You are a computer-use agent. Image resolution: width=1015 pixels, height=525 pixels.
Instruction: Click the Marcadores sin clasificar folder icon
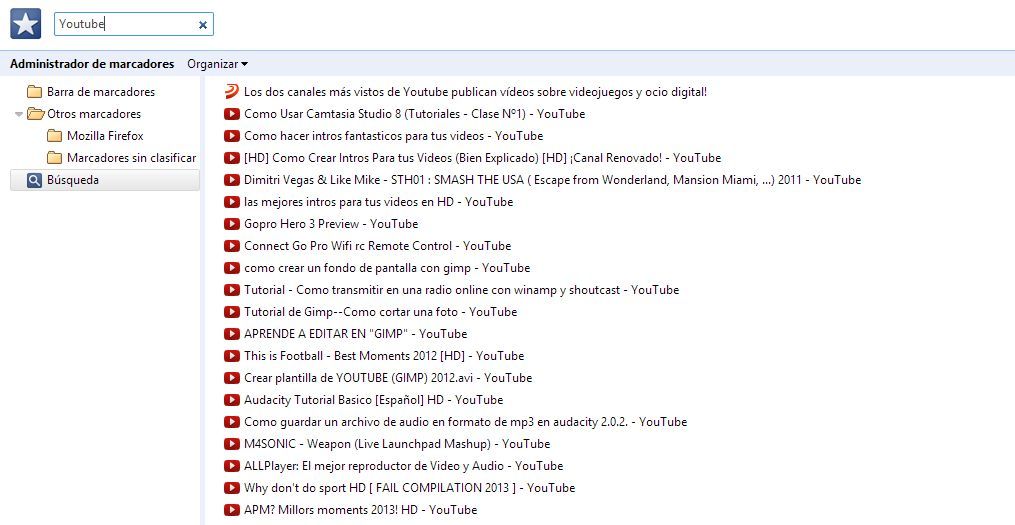pos(54,158)
